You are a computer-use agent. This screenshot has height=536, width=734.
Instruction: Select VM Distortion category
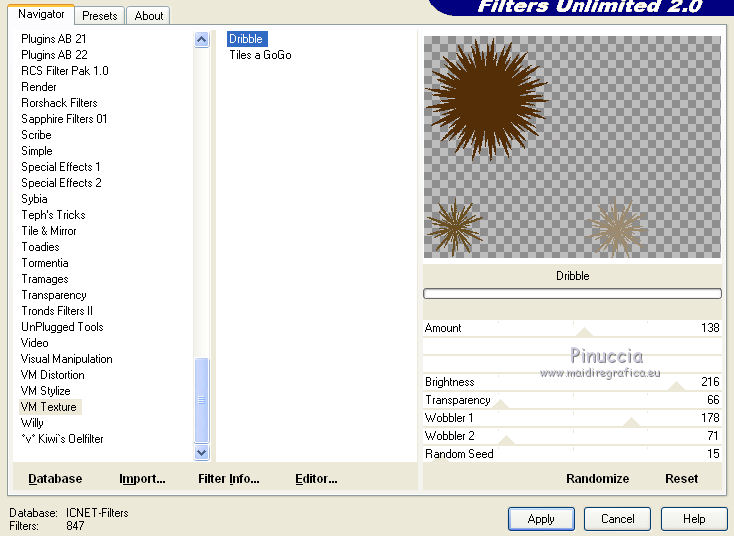coord(53,375)
